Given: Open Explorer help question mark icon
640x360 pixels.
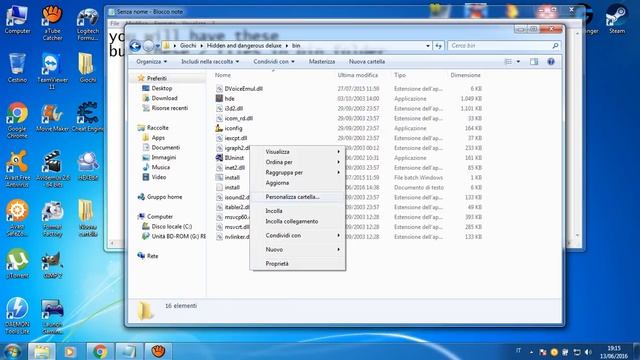Looking at the screenshot, I should (x=551, y=62).
